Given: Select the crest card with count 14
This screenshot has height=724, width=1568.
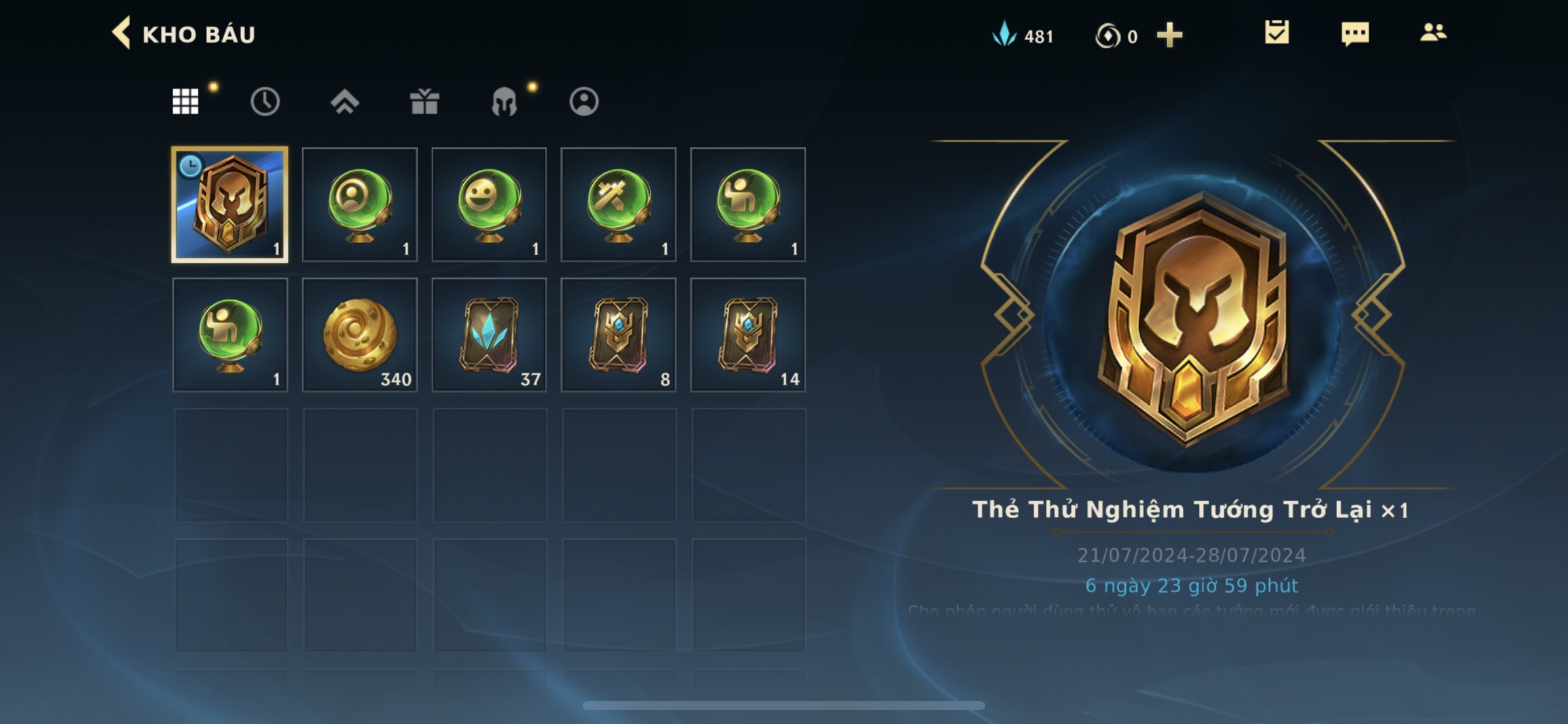Looking at the screenshot, I should [x=747, y=335].
